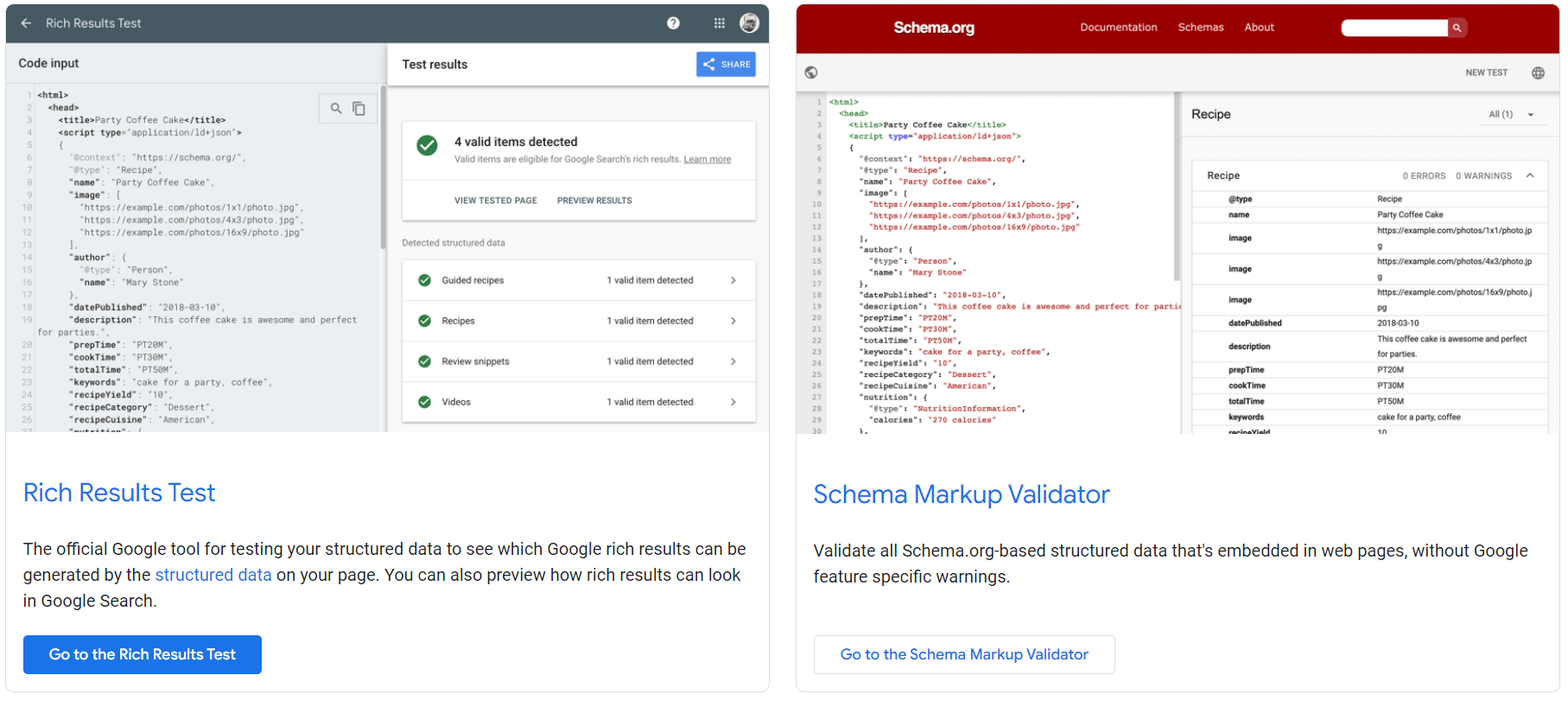Open Google apps grid icon
Screen dimensions: 1568x707
tap(720, 23)
